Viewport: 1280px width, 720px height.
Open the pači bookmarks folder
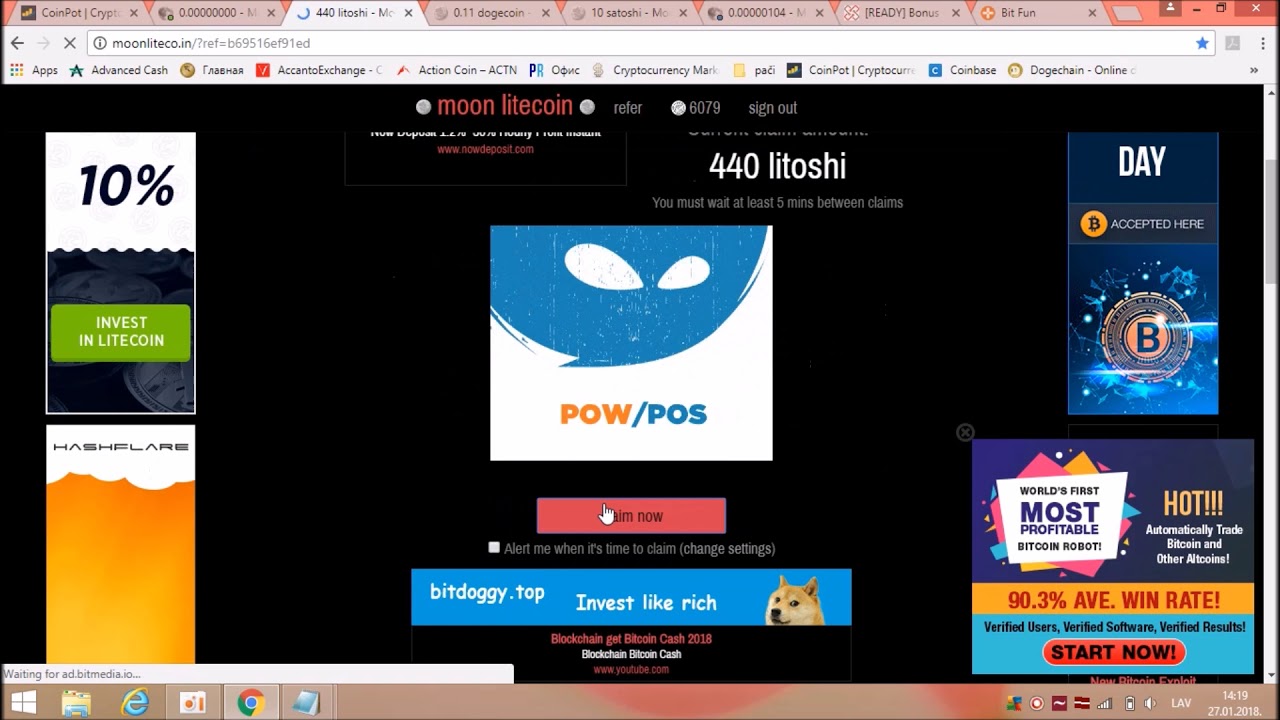tap(754, 70)
